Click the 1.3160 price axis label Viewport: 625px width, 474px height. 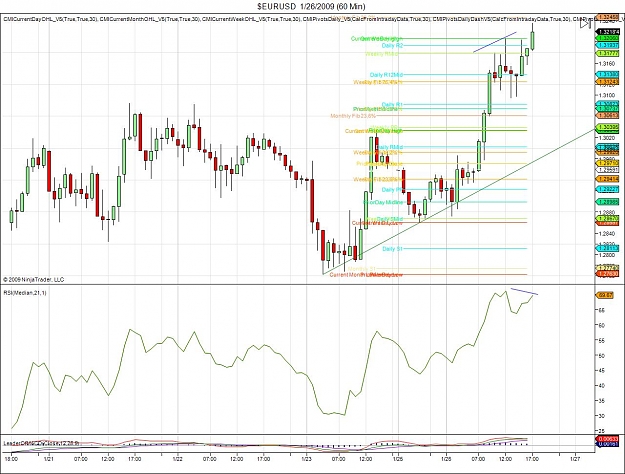(x=607, y=63)
